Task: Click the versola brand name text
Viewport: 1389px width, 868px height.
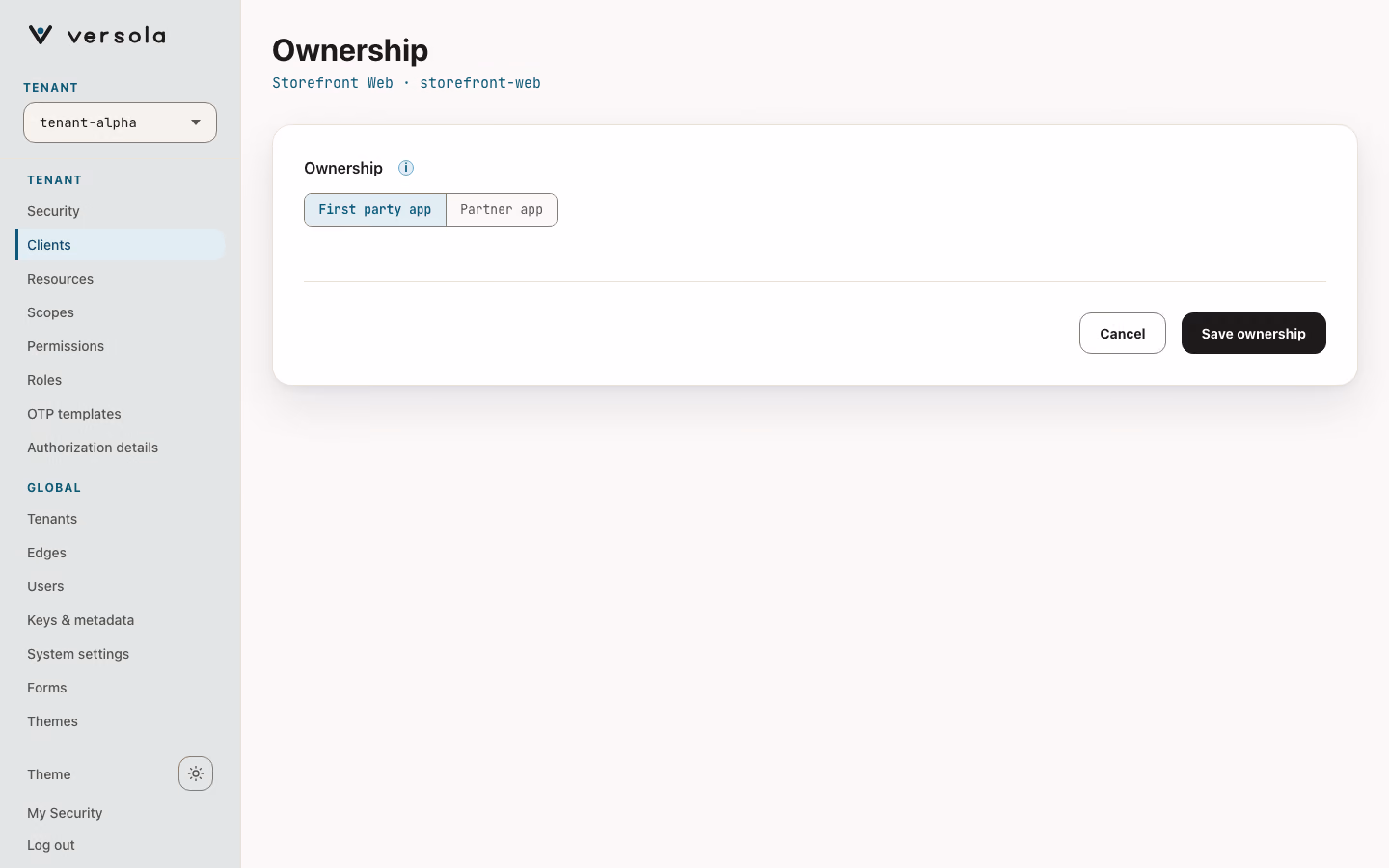Action: [x=117, y=36]
